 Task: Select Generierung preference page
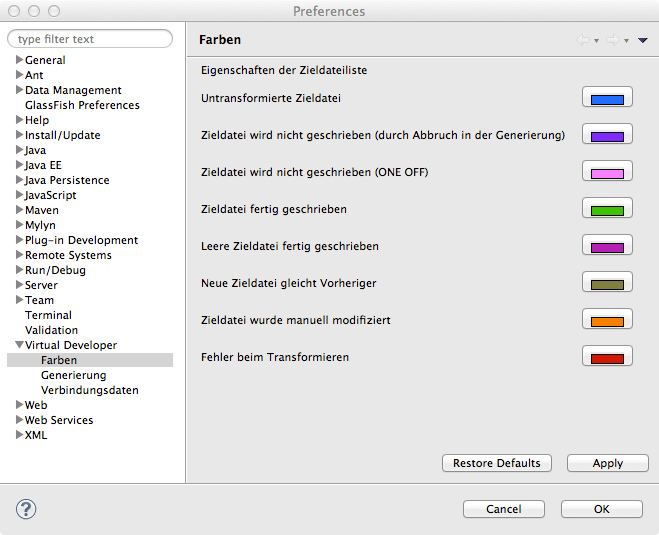74,375
